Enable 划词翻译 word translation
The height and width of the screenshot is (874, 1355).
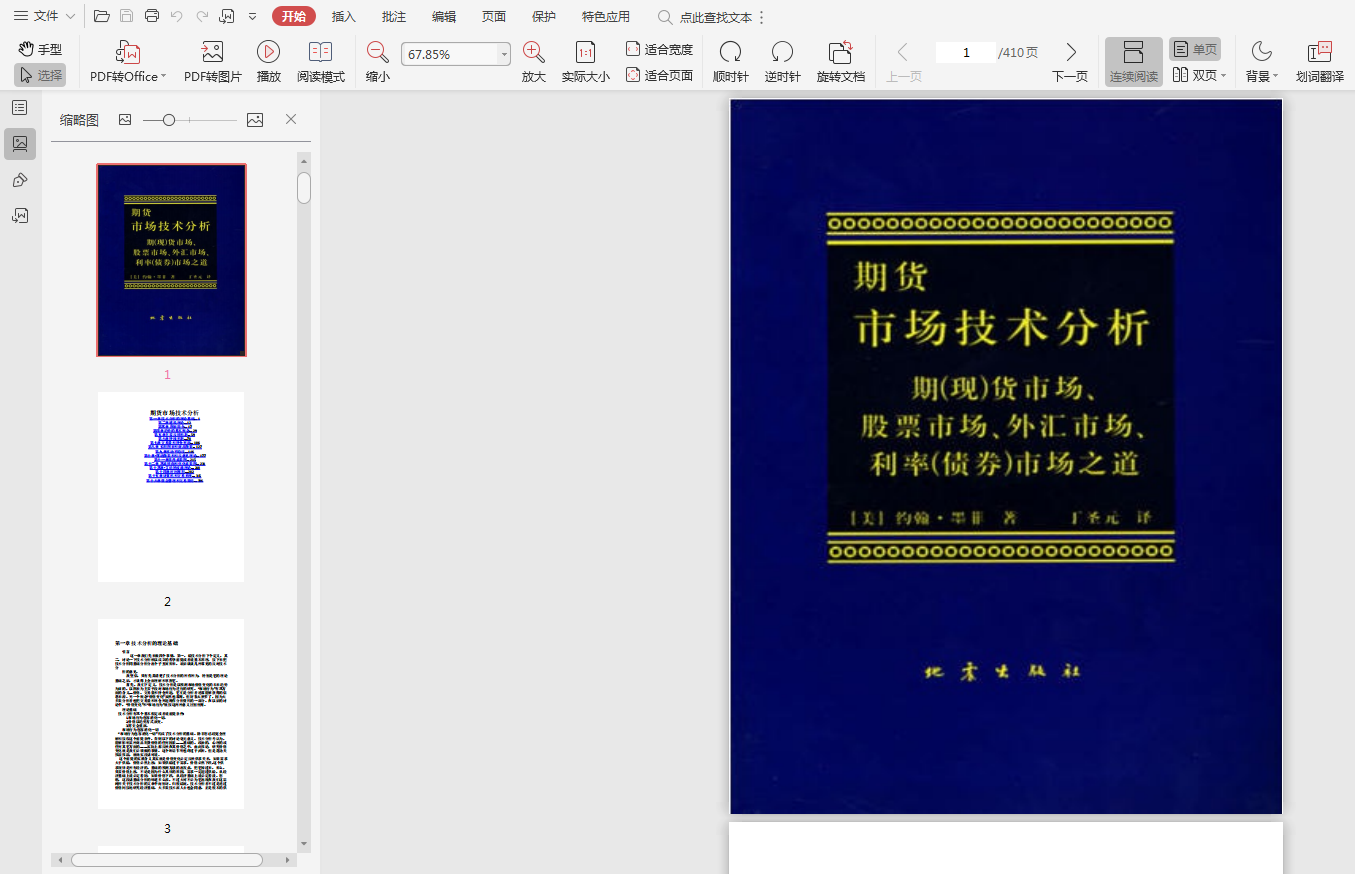(x=1320, y=62)
